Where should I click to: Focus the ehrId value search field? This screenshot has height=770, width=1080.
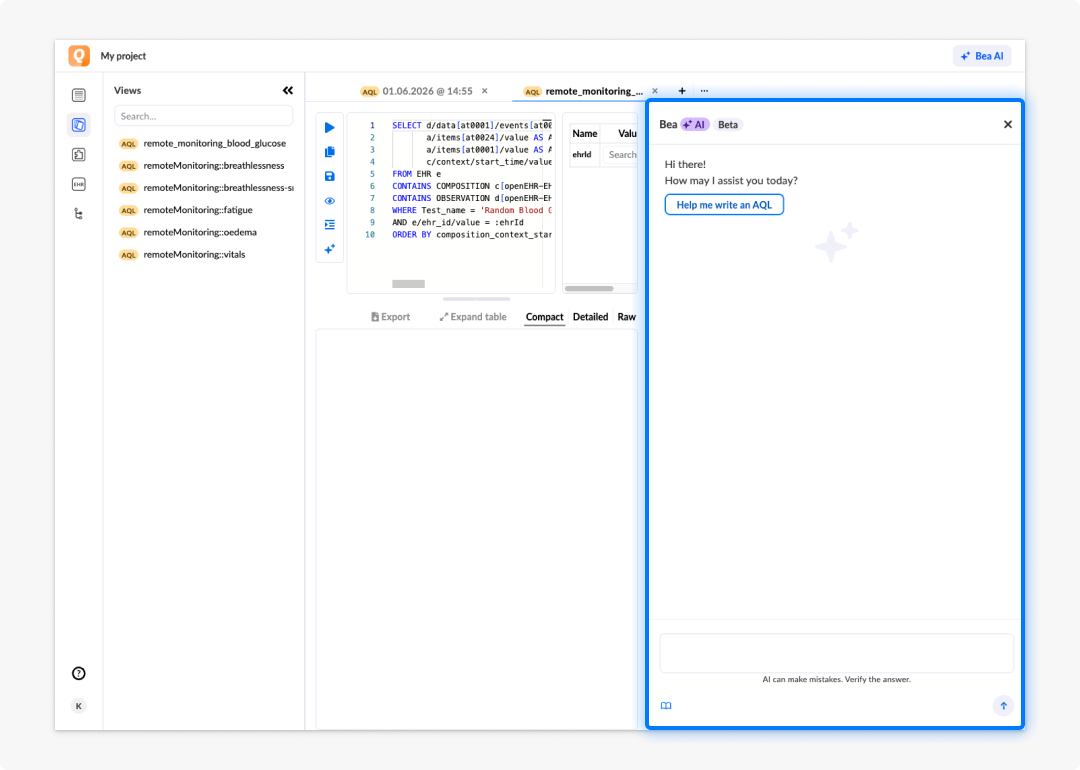[x=621, y=155]
